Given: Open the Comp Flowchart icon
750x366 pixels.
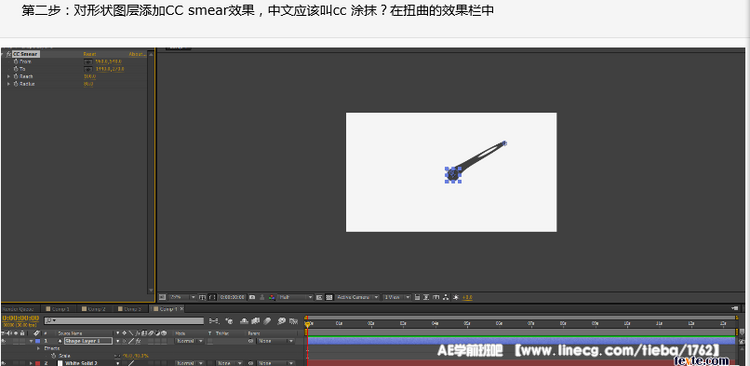Looking at the screenshot, I should [x=446, y=297].
